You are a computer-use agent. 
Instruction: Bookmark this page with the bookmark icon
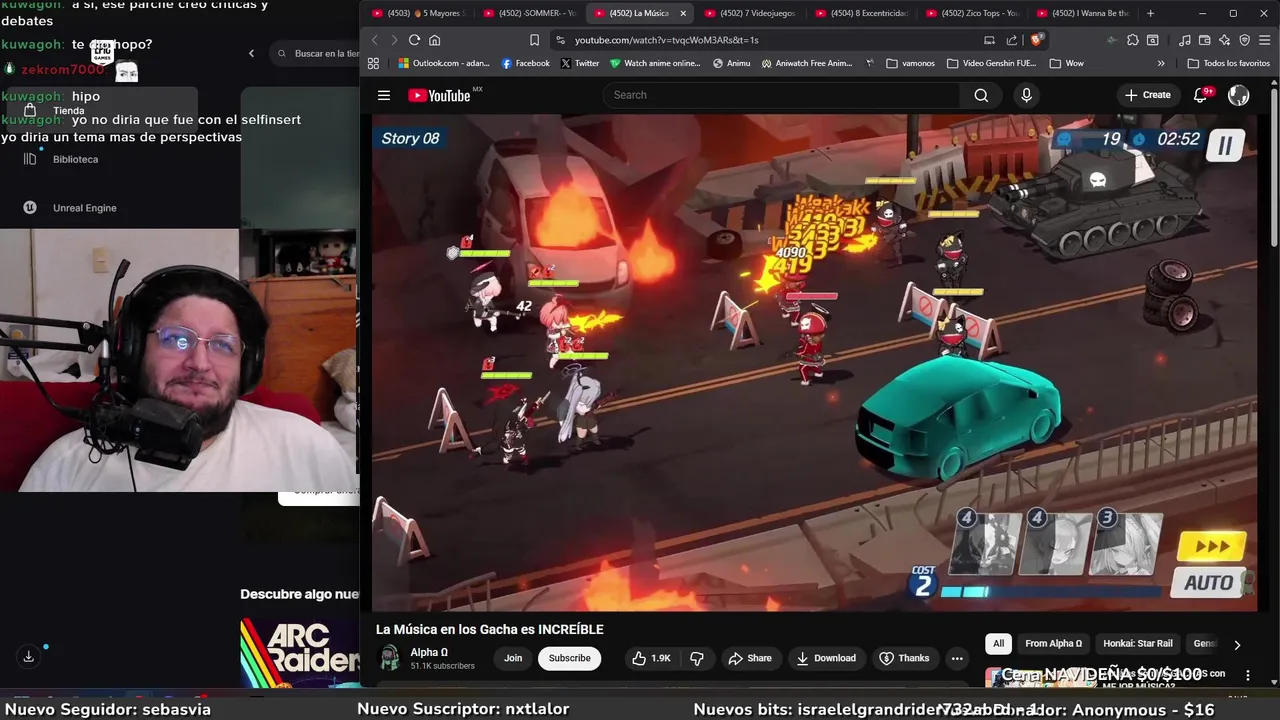click(534, 40)
